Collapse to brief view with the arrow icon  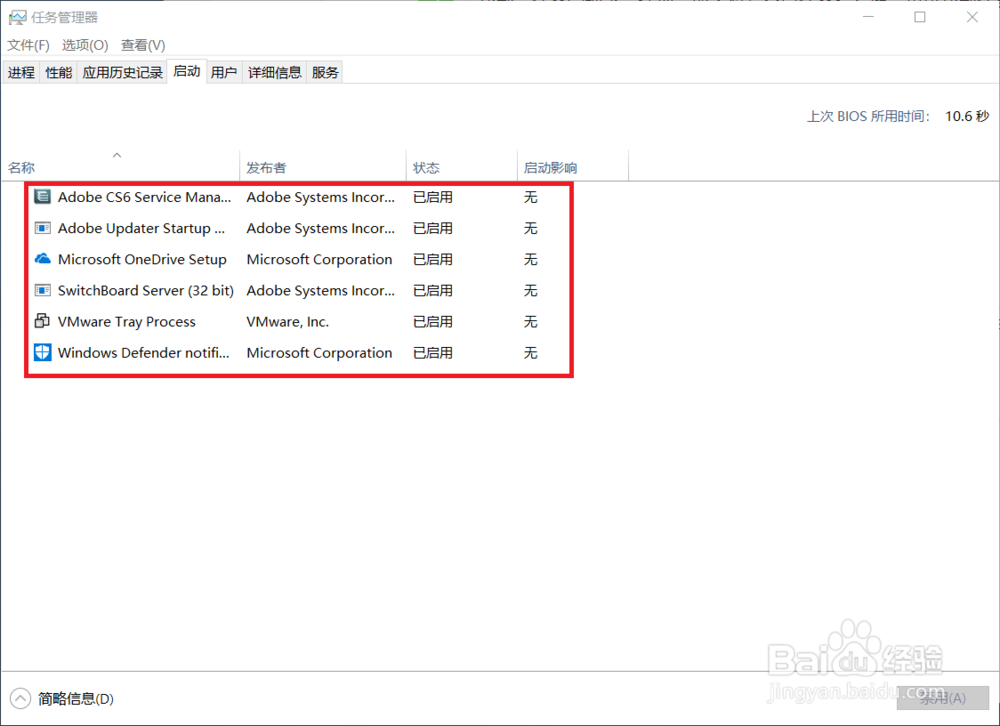tap(20, 699)
